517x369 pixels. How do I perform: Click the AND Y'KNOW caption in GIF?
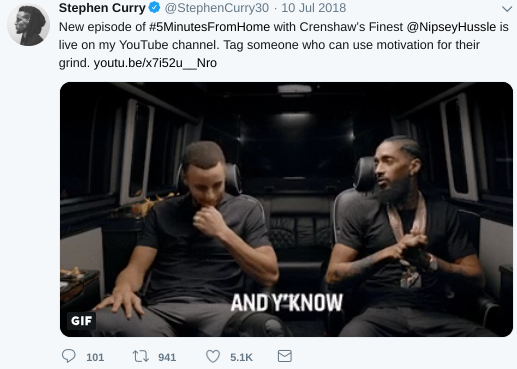287,303
